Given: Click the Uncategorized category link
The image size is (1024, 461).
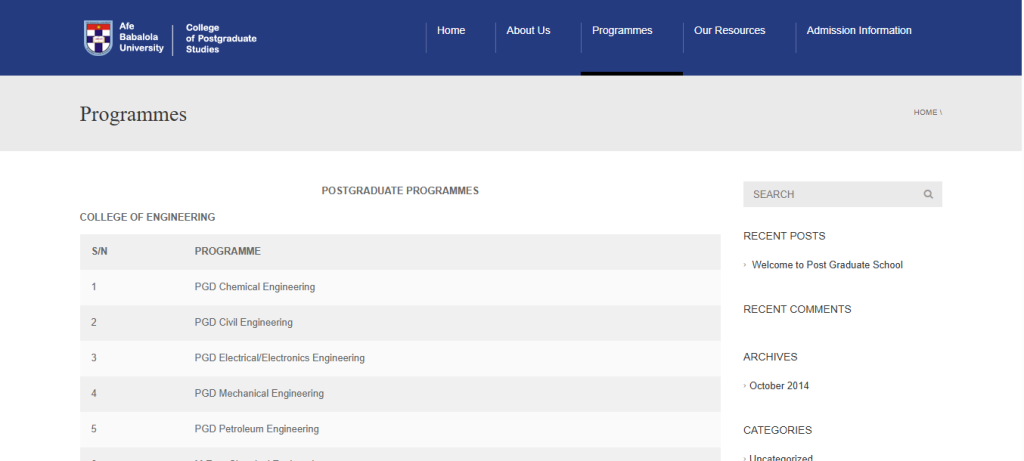Looking at the screenshot, I should tap(781, 458).
